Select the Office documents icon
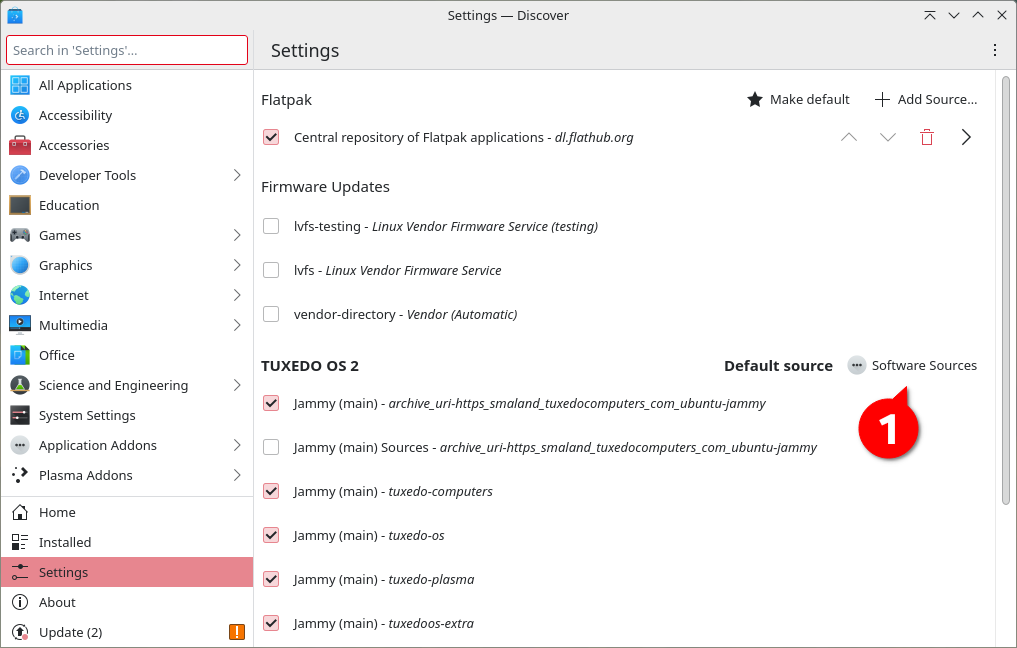The width and height of the screenshot is (1017, 648). pos(20,355)
